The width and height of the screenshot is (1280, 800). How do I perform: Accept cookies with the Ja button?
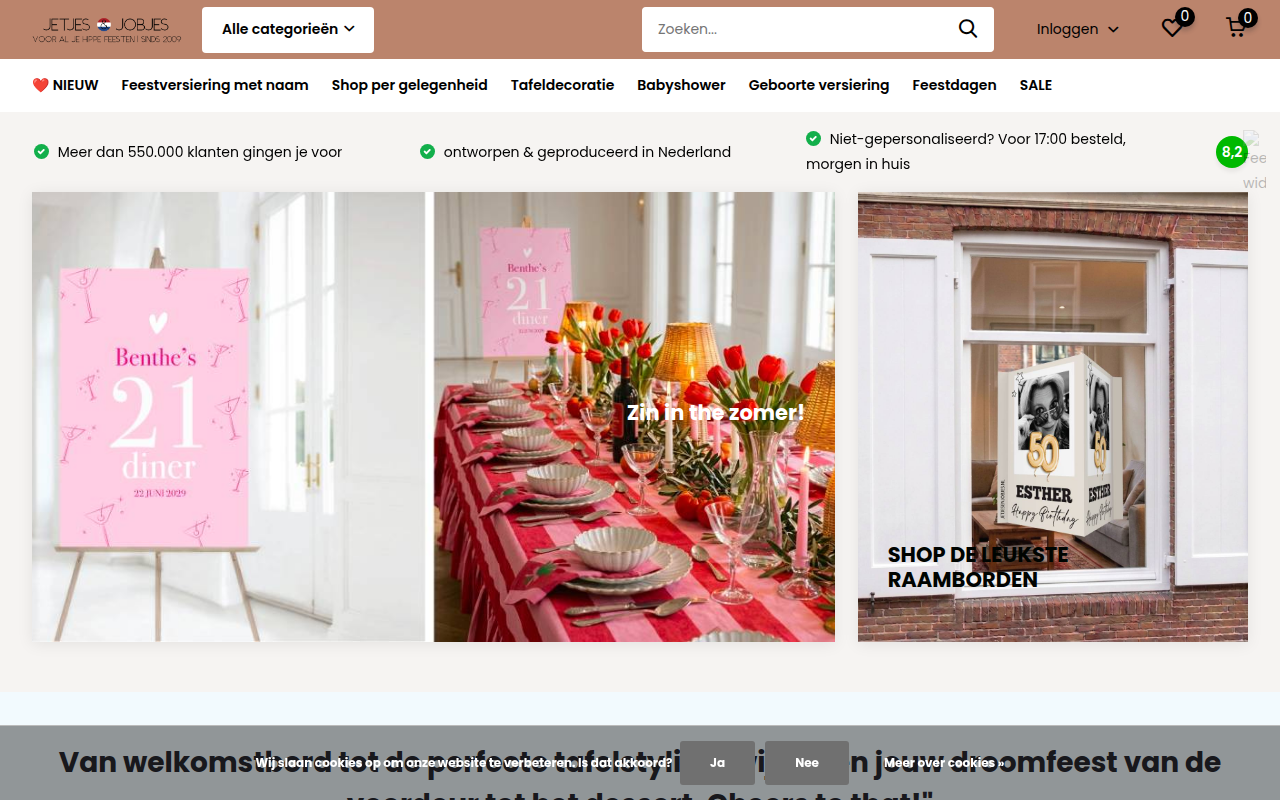tap(717, 763)
